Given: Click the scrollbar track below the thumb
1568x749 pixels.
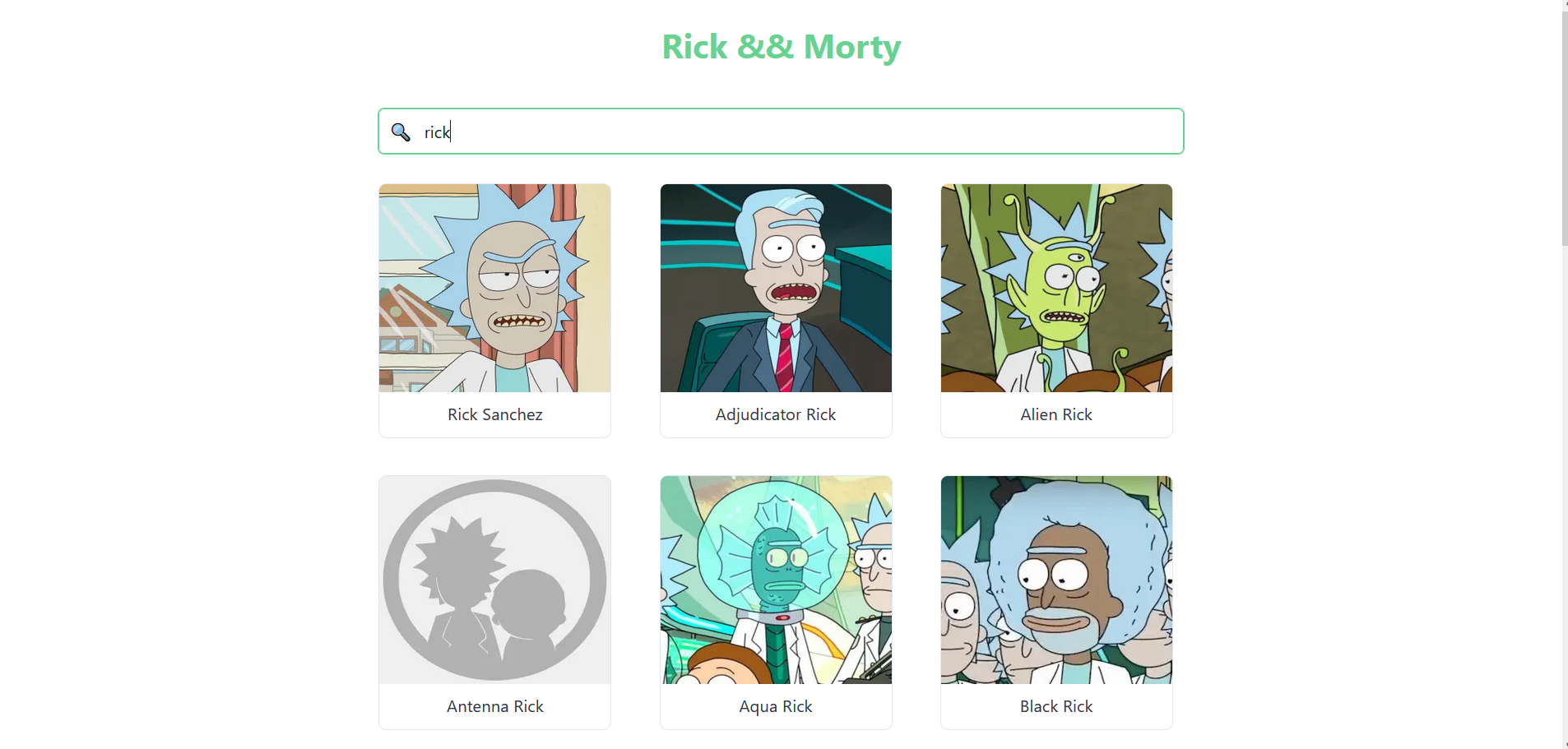Looking at the screenshot, I should pos(1565,493).
